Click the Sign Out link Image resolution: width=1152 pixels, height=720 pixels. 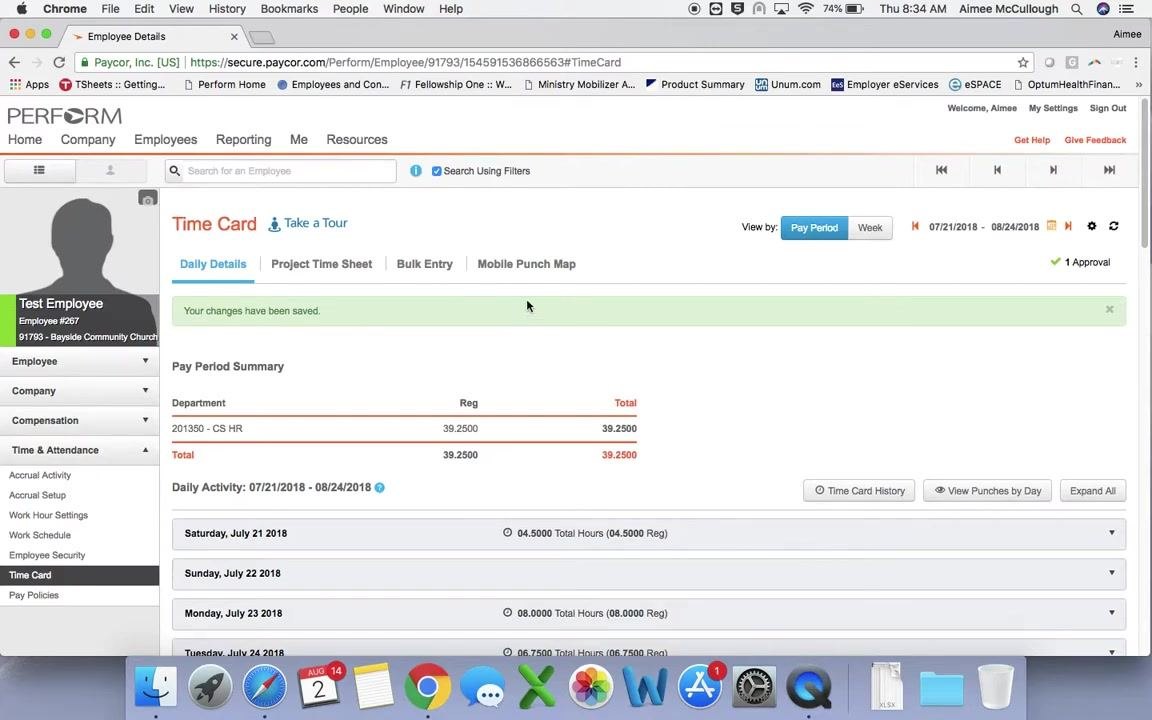click(1108, 108)
